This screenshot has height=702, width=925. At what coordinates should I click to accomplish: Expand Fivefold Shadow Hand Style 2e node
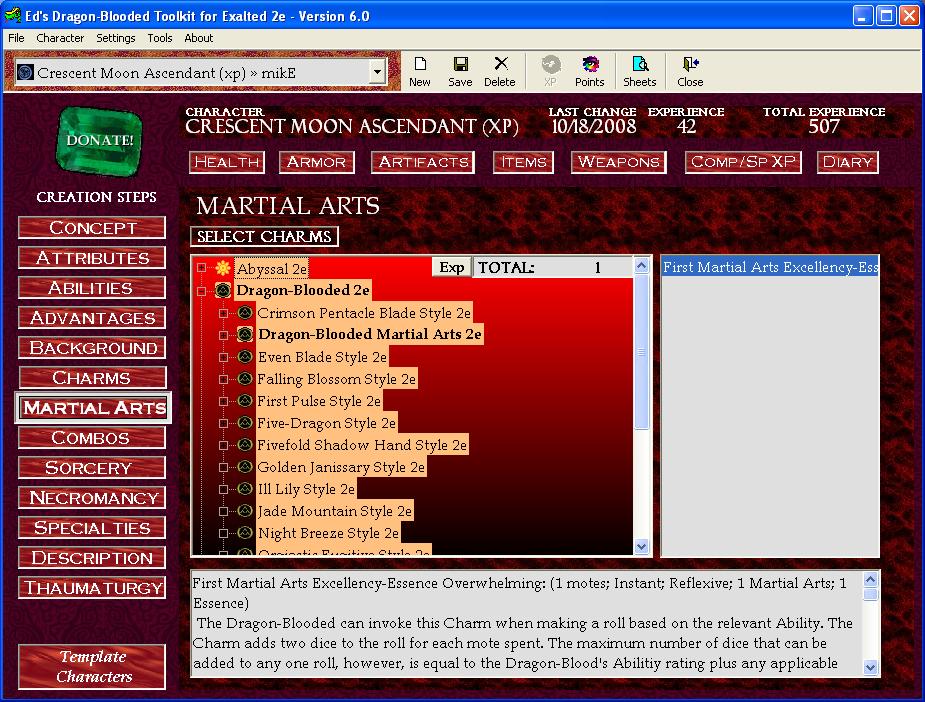[x=223, y=445]
